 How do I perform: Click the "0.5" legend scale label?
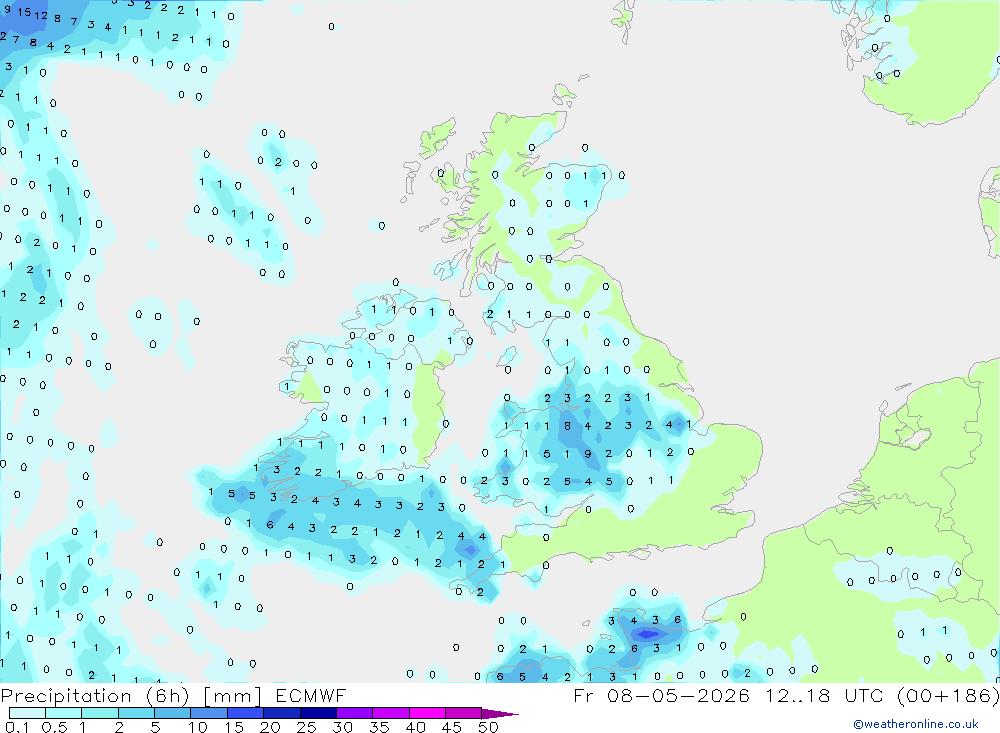(54, 727)
